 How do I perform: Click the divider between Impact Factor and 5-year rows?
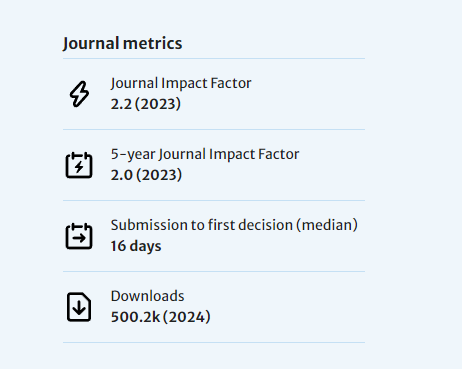(214, 129)
